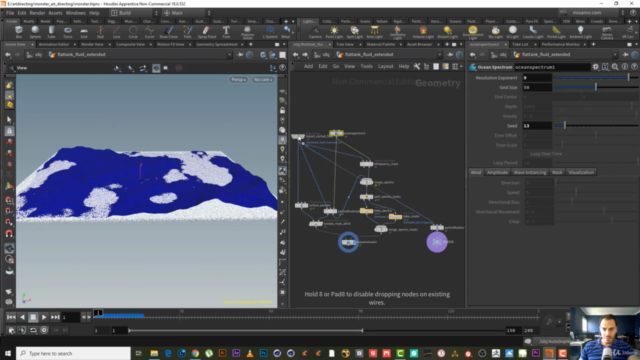The height and width of the screenshot is (360, 640).
Task: Adjust the Resolution Exponent slider
Action: click(596, 78)
